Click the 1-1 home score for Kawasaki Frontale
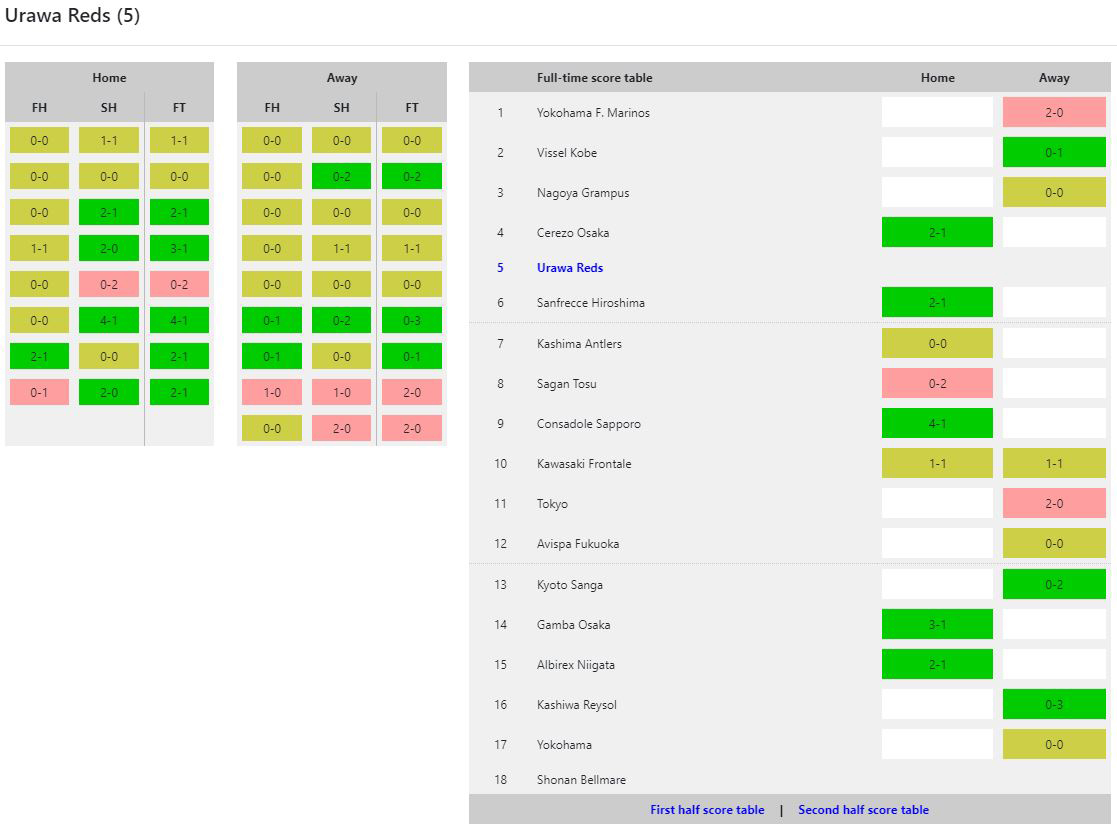Image resolution: width=1117 pixels, height=830 pixels. tap(937, 463)
